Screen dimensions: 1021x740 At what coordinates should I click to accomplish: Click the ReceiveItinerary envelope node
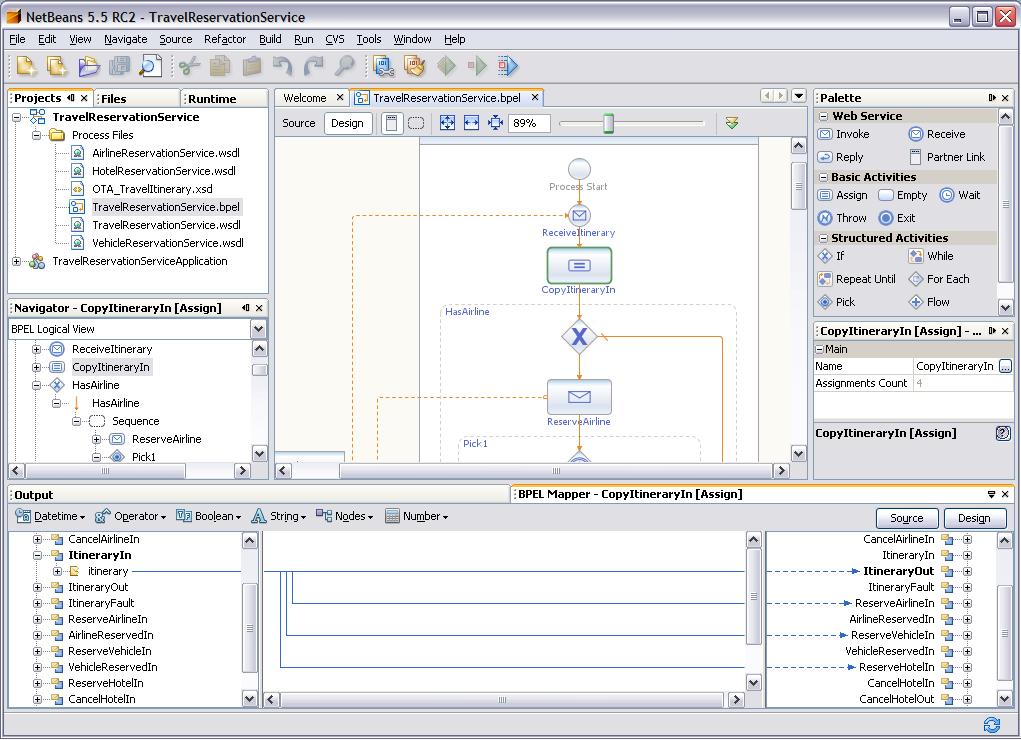[x=579, y=216]
